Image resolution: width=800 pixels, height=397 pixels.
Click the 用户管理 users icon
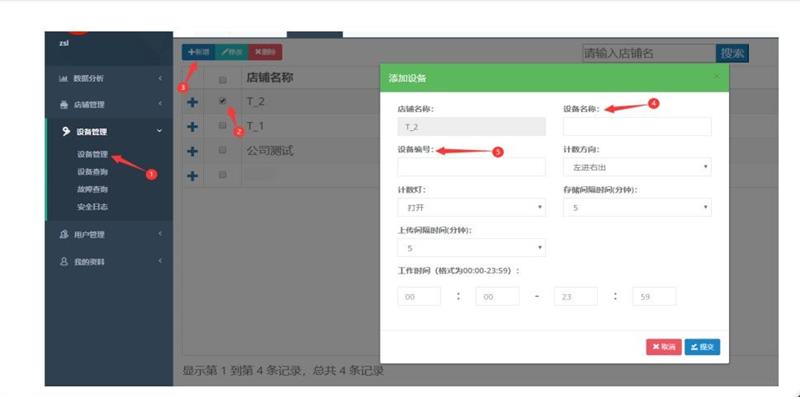tap(64, 235)
